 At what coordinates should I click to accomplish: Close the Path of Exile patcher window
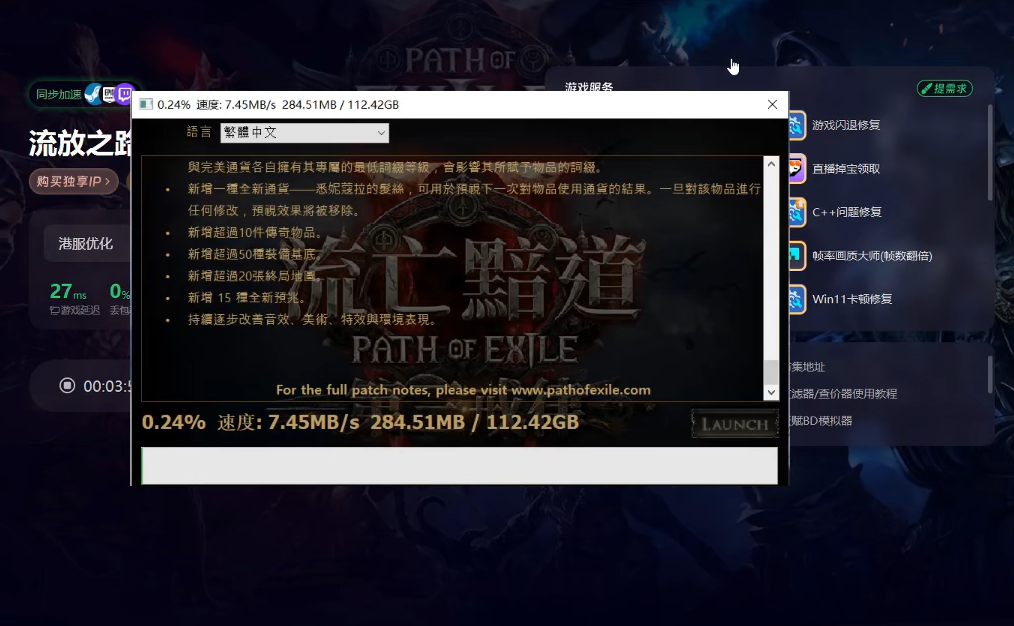pos(772,105)
